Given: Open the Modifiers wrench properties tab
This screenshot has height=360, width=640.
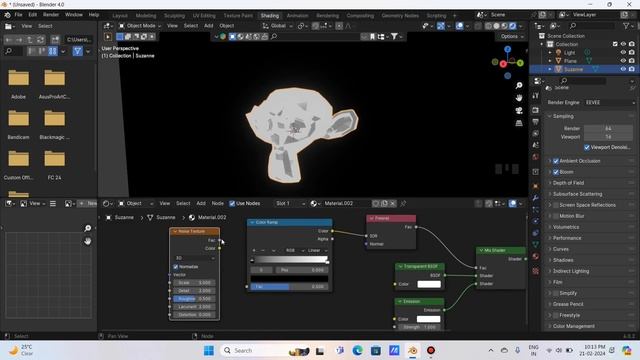Looking at the screenshot, I should (x=536, y=198).
